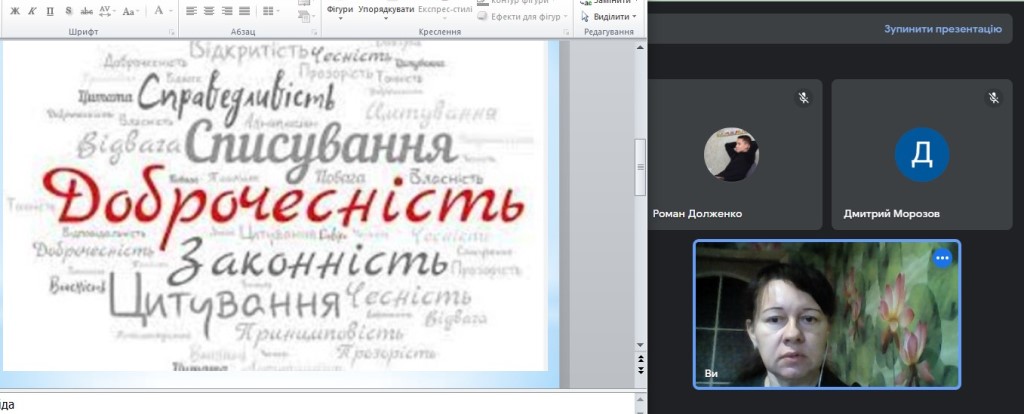Justify the text
The image size is (1024, 414).
[244, 11]
